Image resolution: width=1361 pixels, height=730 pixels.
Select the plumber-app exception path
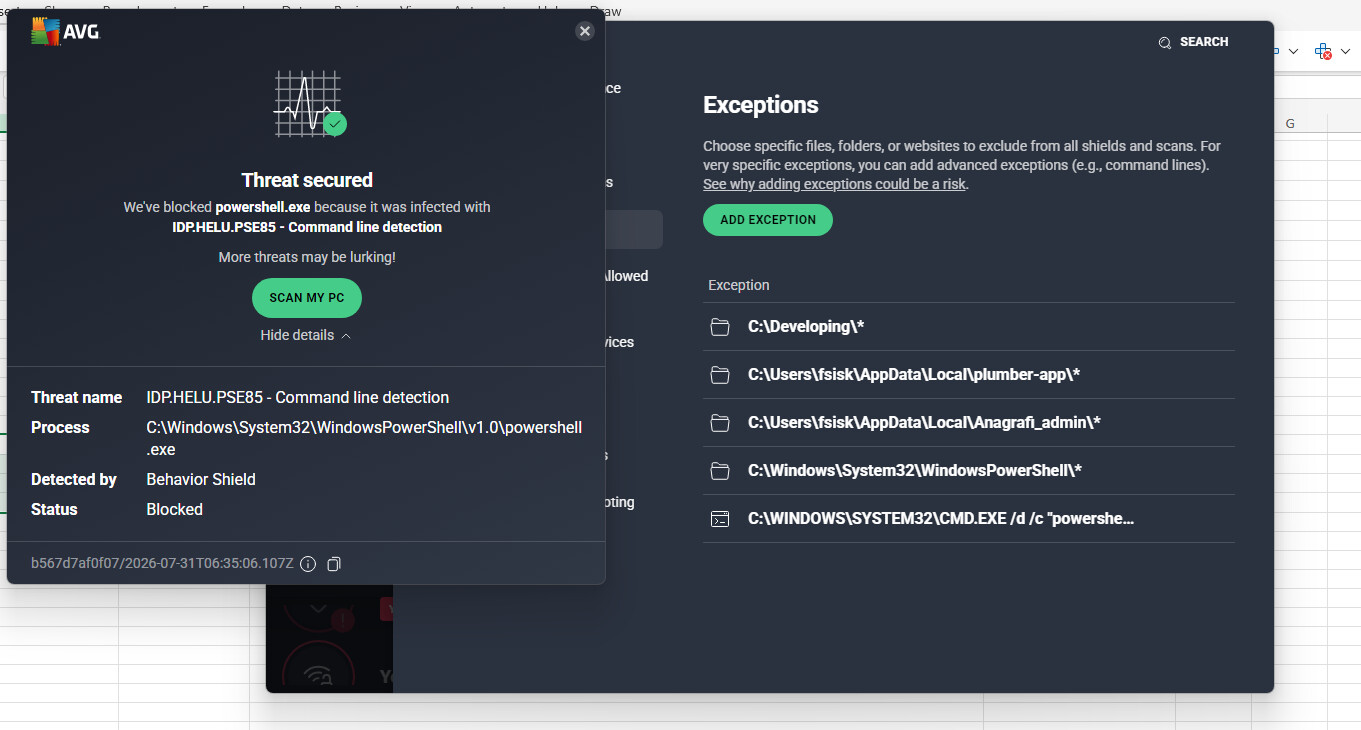pyautogui.click(x=914, y=375)
